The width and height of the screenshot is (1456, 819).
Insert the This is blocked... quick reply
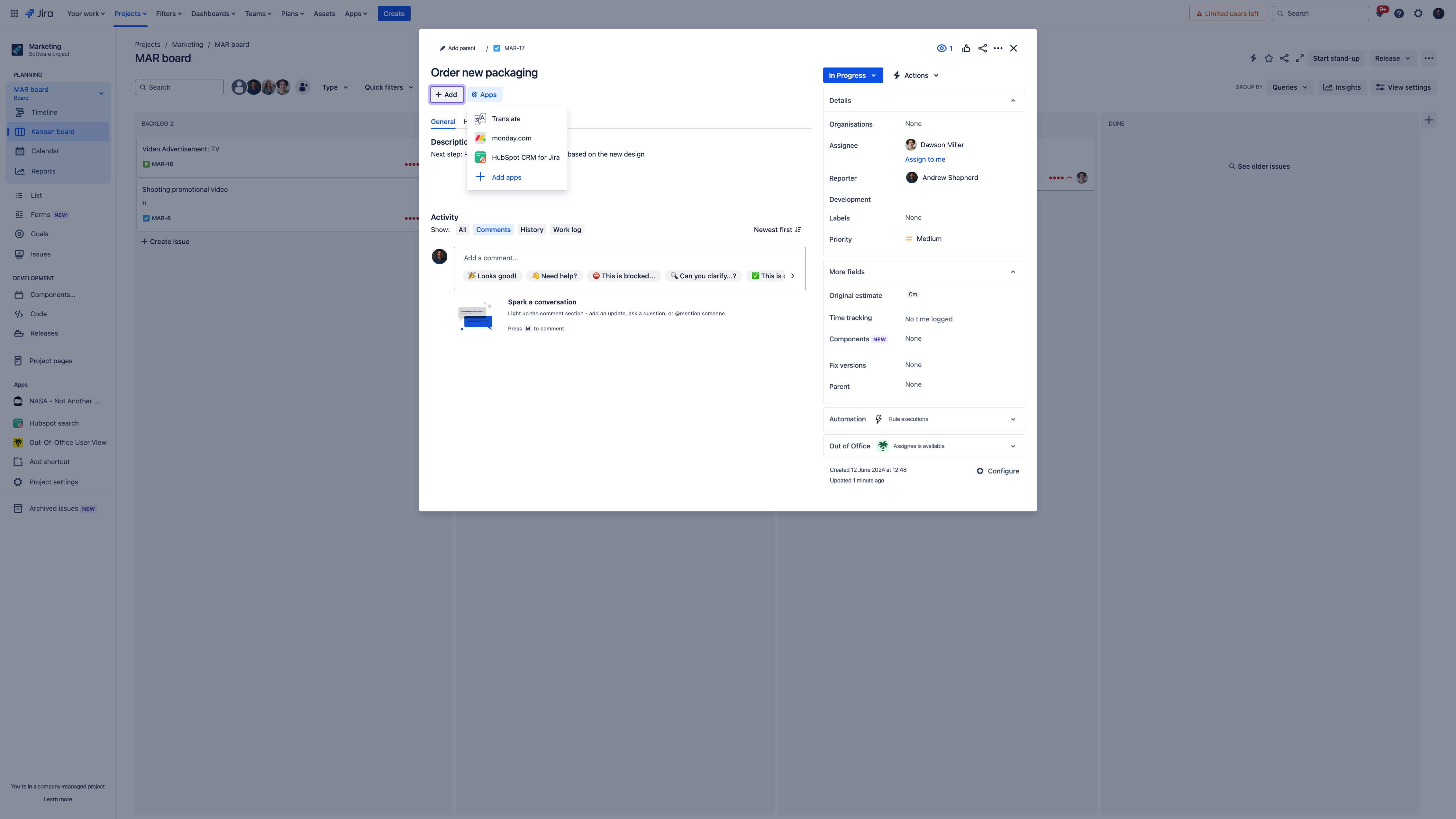click(623, 276)
